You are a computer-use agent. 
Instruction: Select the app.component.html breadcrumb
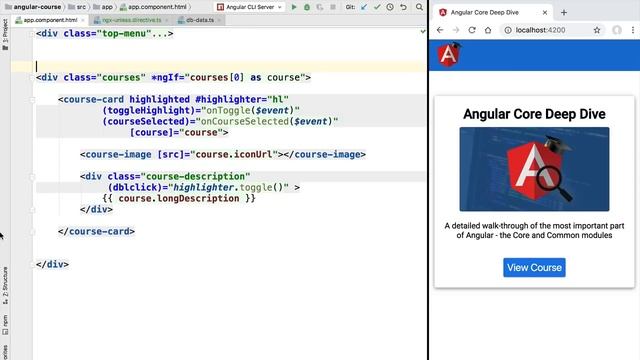click(x=153, y=7)
